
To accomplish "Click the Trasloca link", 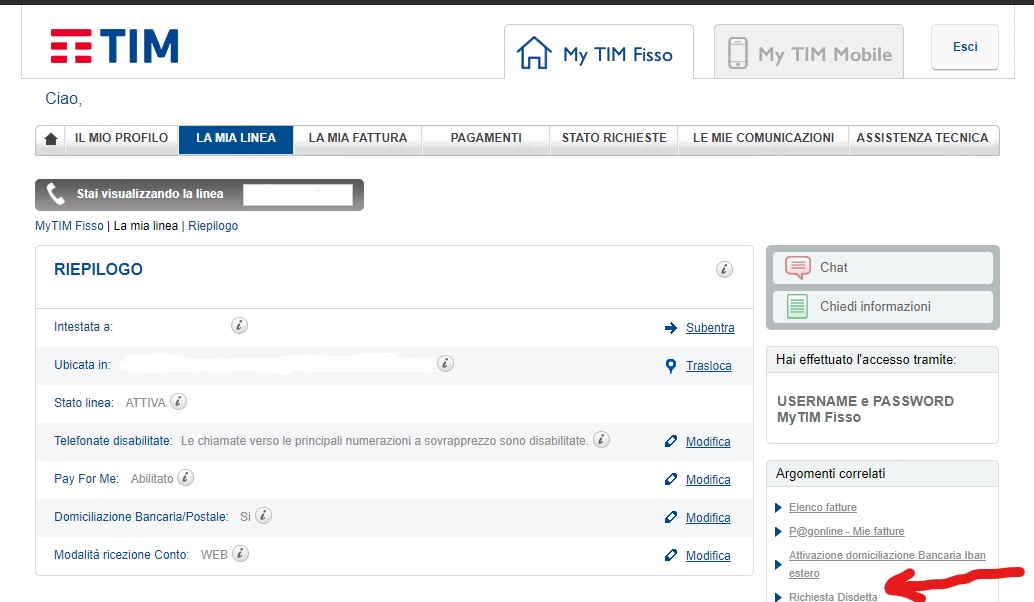I will point(708,366).
